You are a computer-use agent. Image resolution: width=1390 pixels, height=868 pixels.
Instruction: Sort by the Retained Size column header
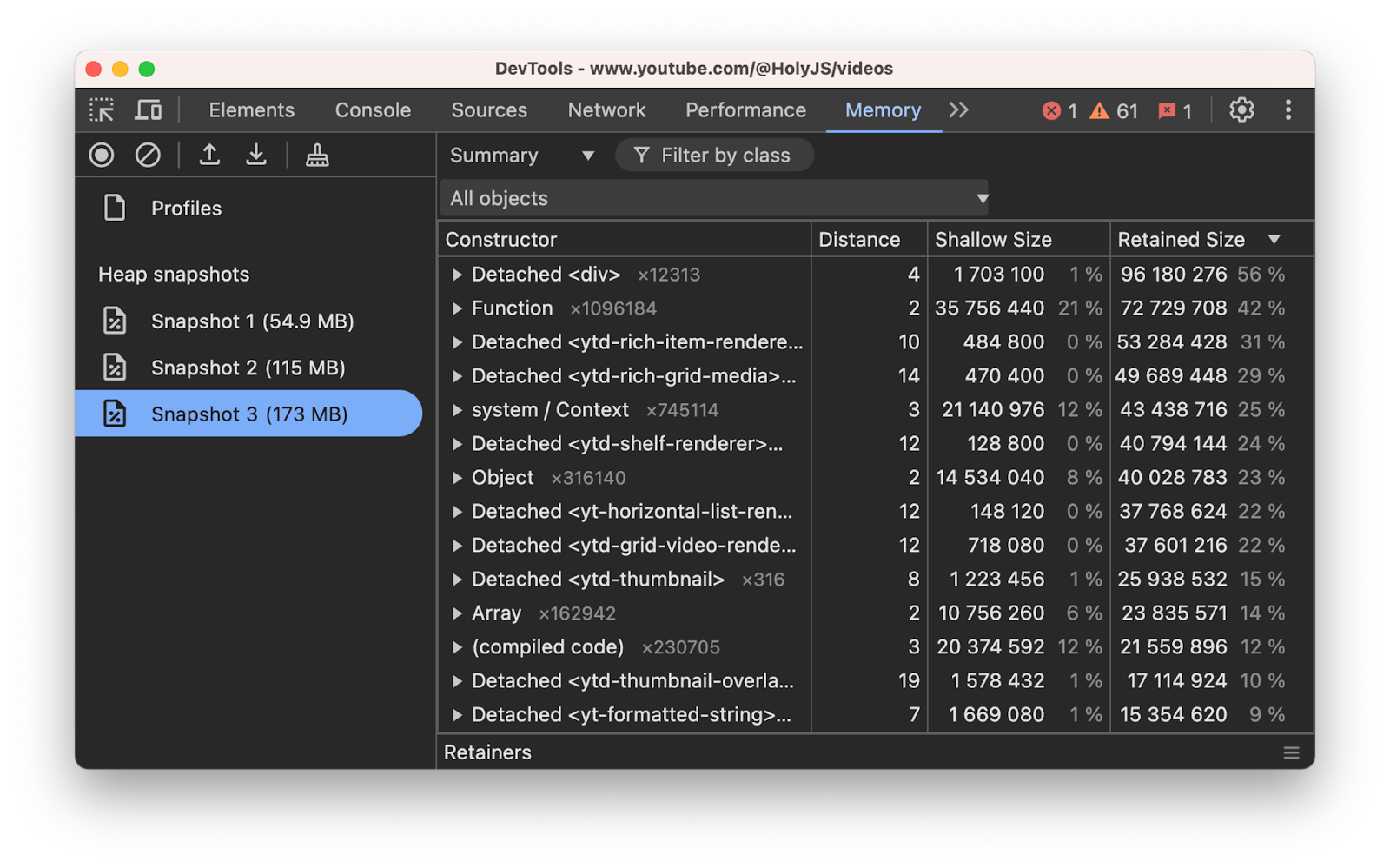tap(1181, 240)
